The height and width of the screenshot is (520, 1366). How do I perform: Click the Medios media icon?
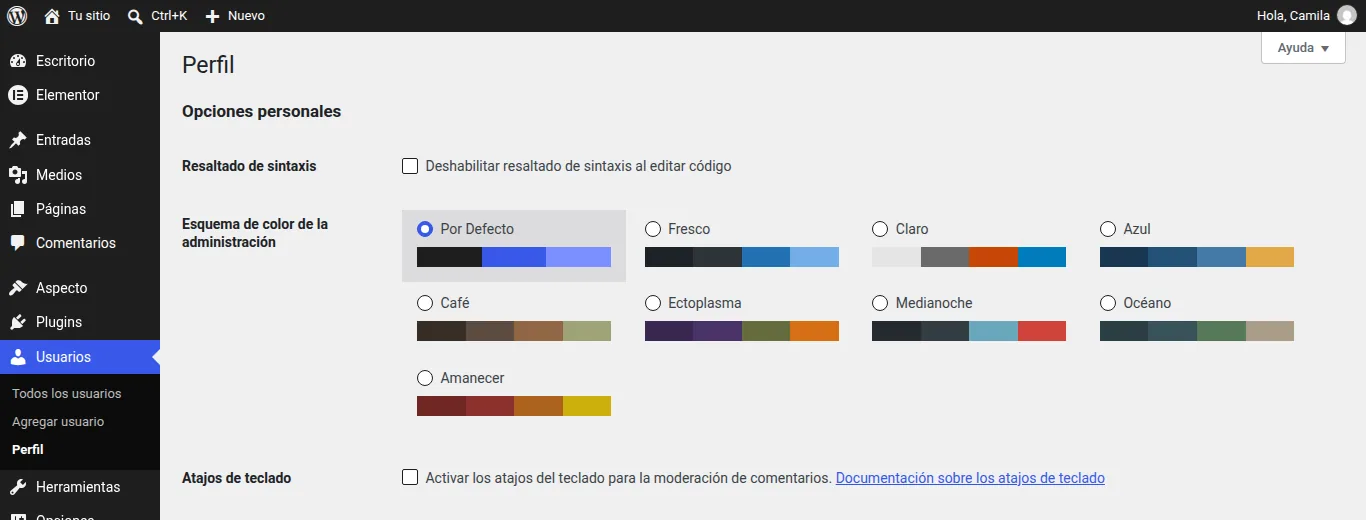click(18, 175)
